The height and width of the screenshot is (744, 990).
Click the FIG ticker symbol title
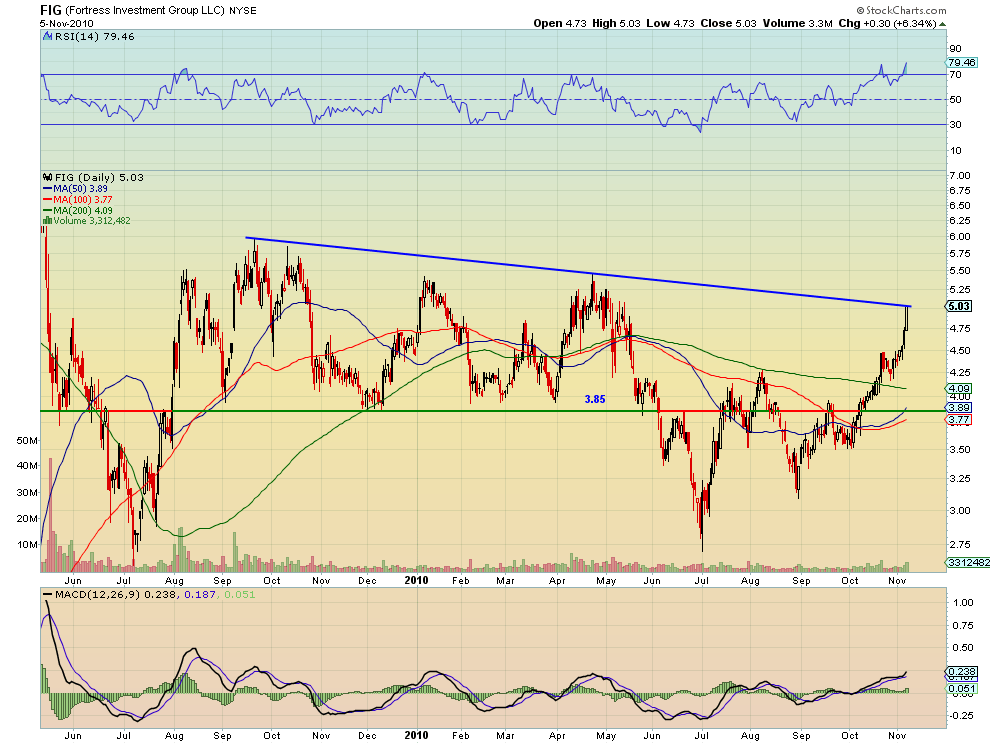51,10
